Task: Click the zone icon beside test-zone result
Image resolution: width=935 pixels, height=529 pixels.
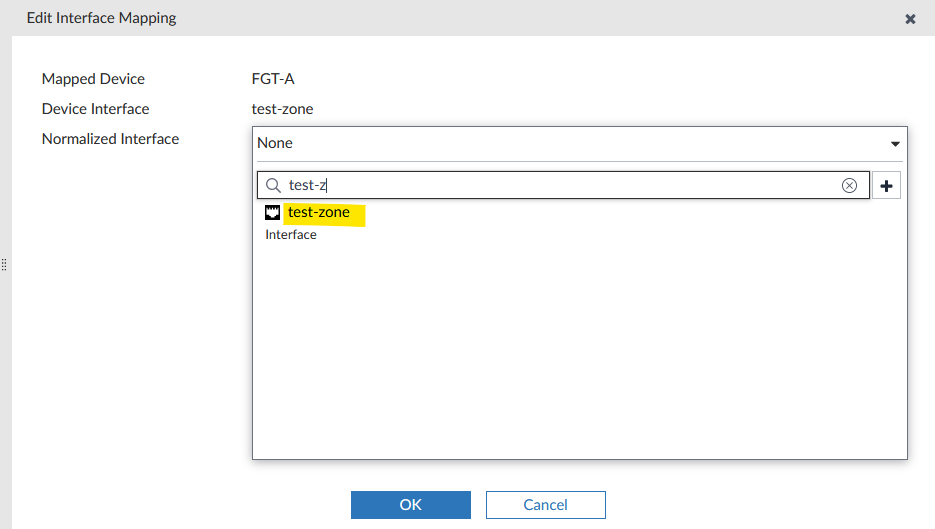Action: 272,213
